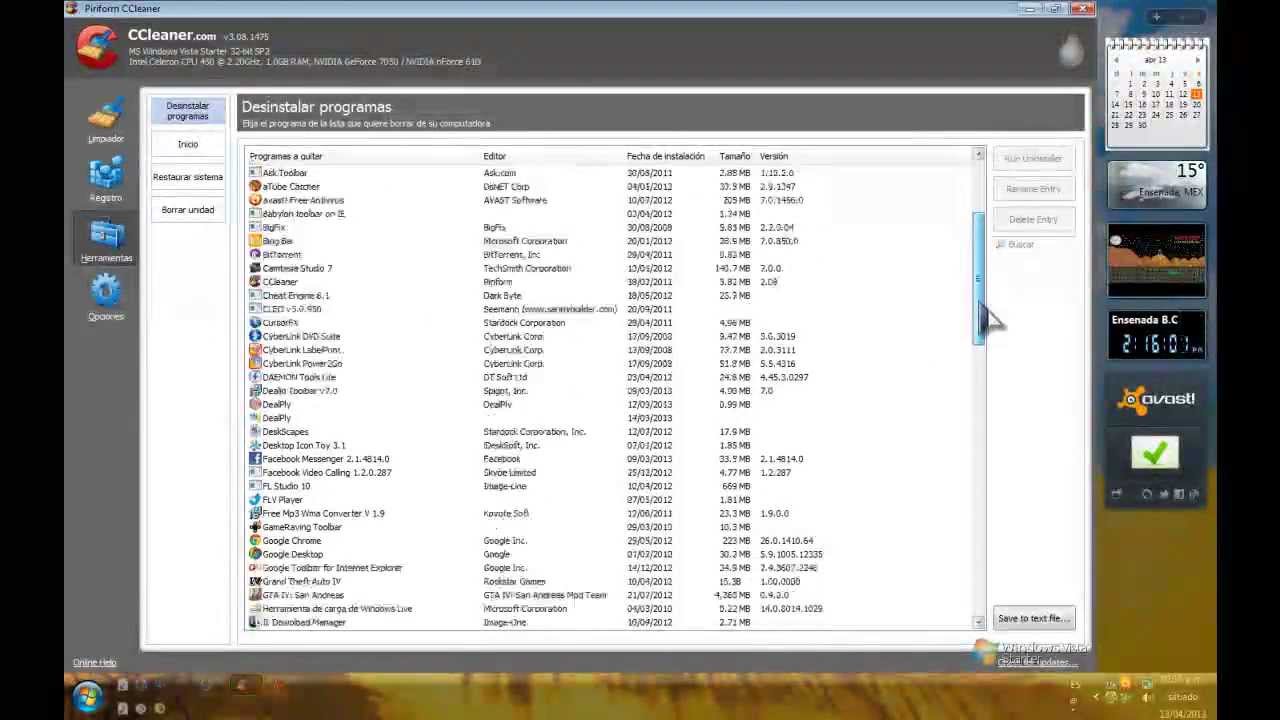Click the TechSmith Corporation editor cell
Image resolution: width=1280 pixels, height=720 pixels.
pyautogui.click(x=527, y=268)
